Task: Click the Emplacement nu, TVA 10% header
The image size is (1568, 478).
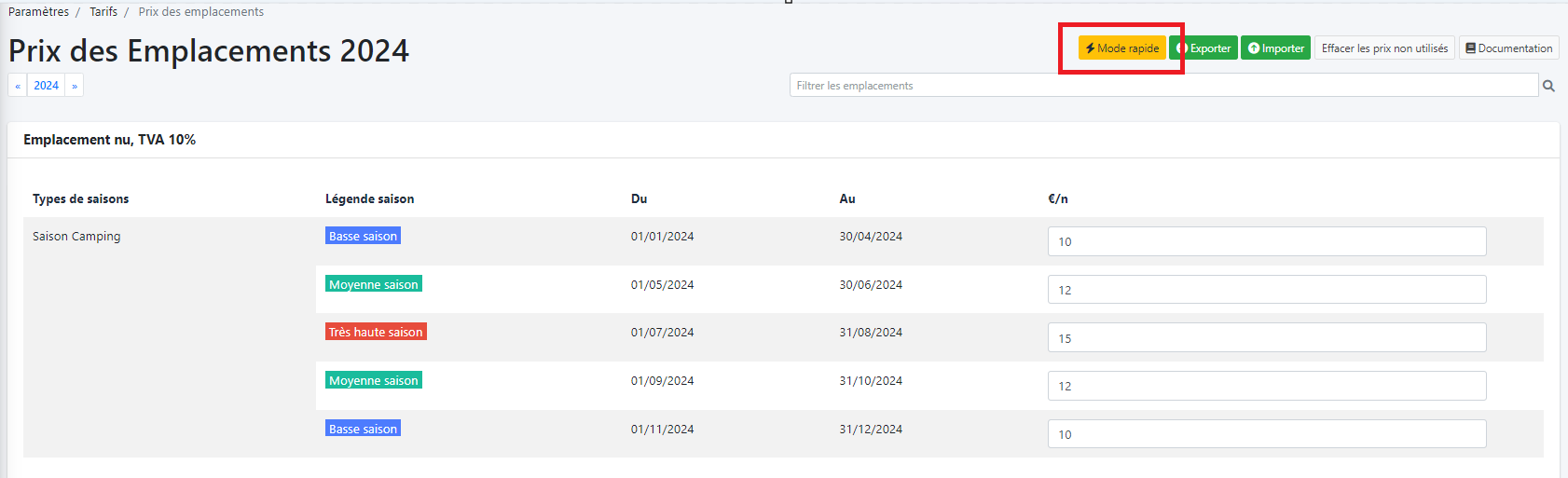Action: [109, 140]
